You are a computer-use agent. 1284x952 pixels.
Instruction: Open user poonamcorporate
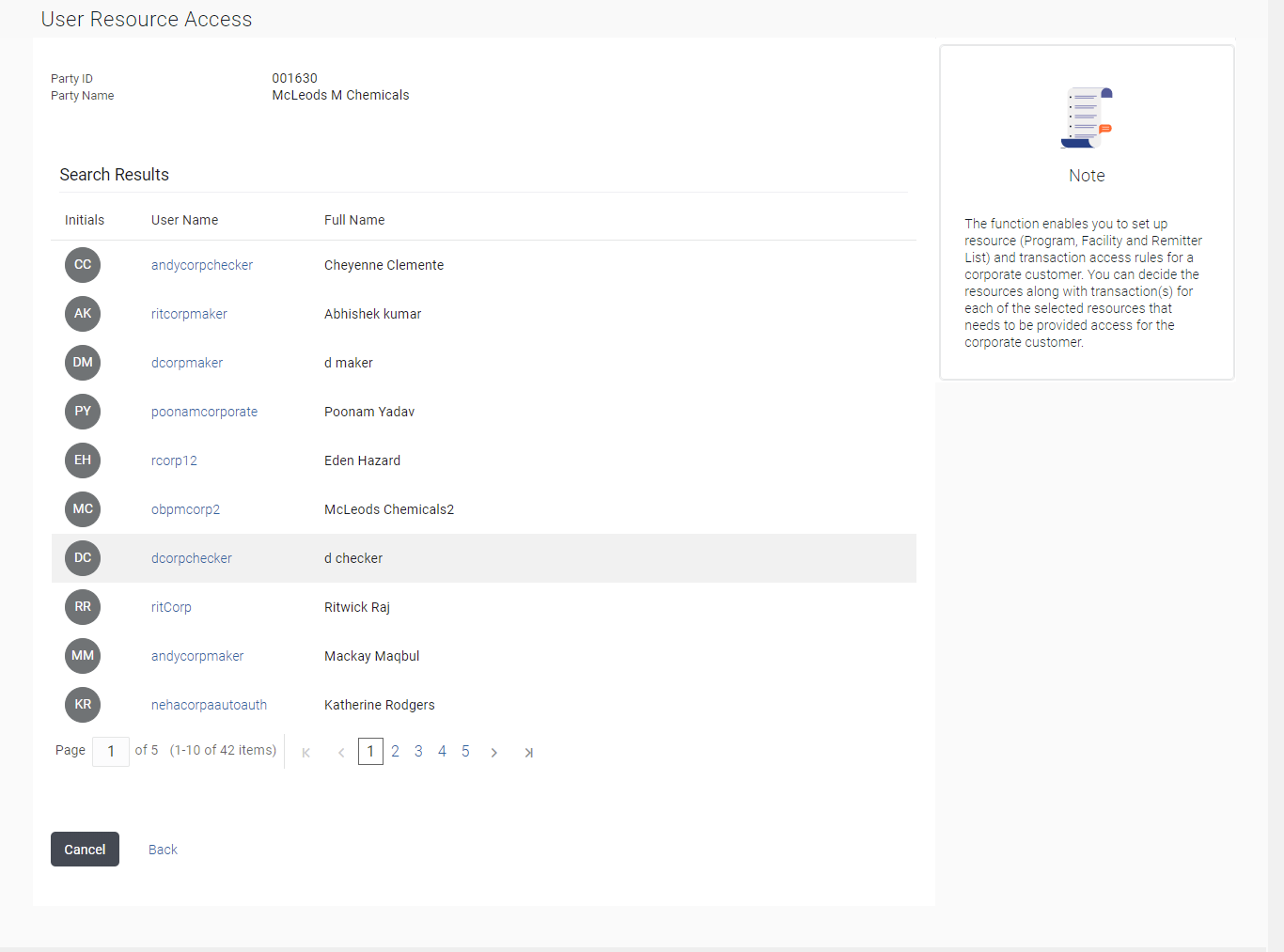point(204,412)
